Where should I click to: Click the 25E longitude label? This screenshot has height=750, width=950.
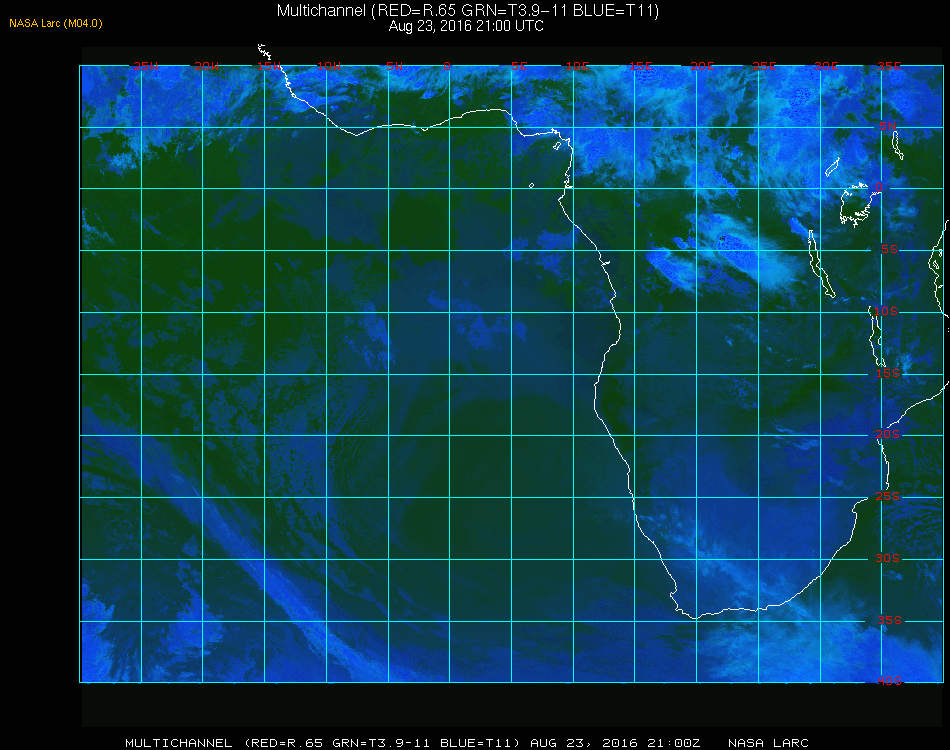(x=764, y=66)
